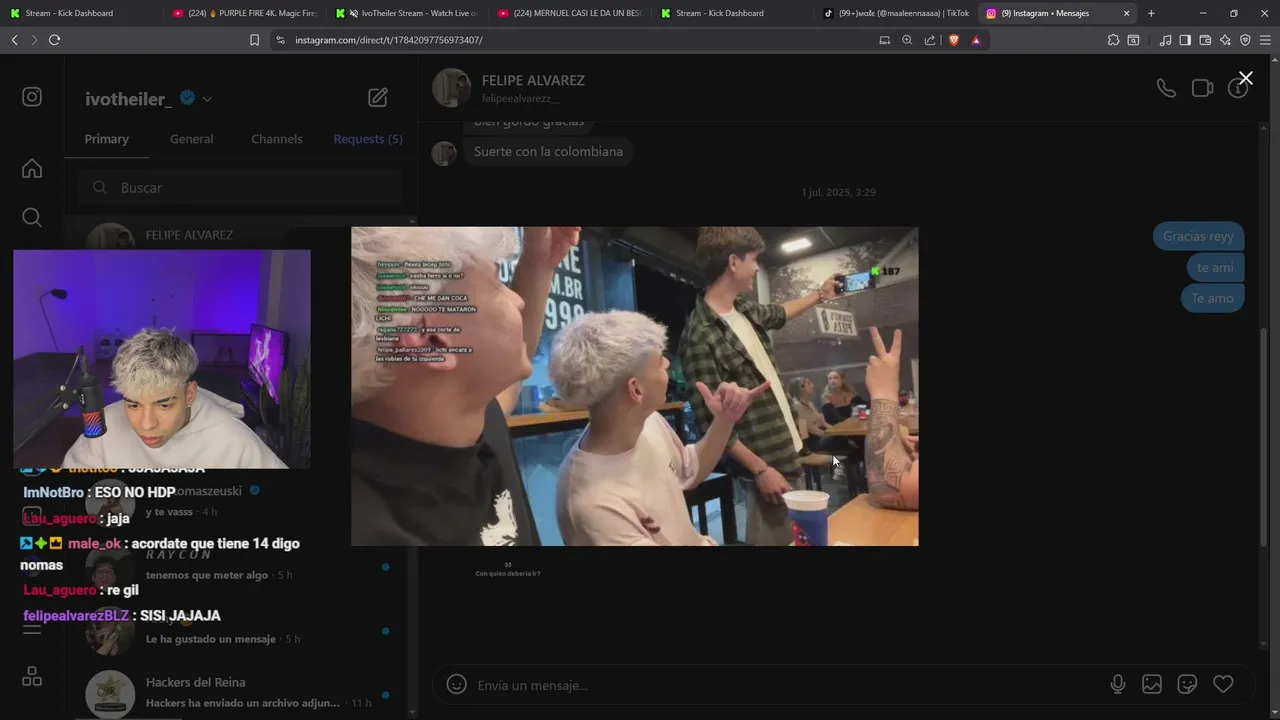Open the emoji picker in message box
Image resolution: width=1280 pixels, height=720 pixels.
[x=457, y=685]
